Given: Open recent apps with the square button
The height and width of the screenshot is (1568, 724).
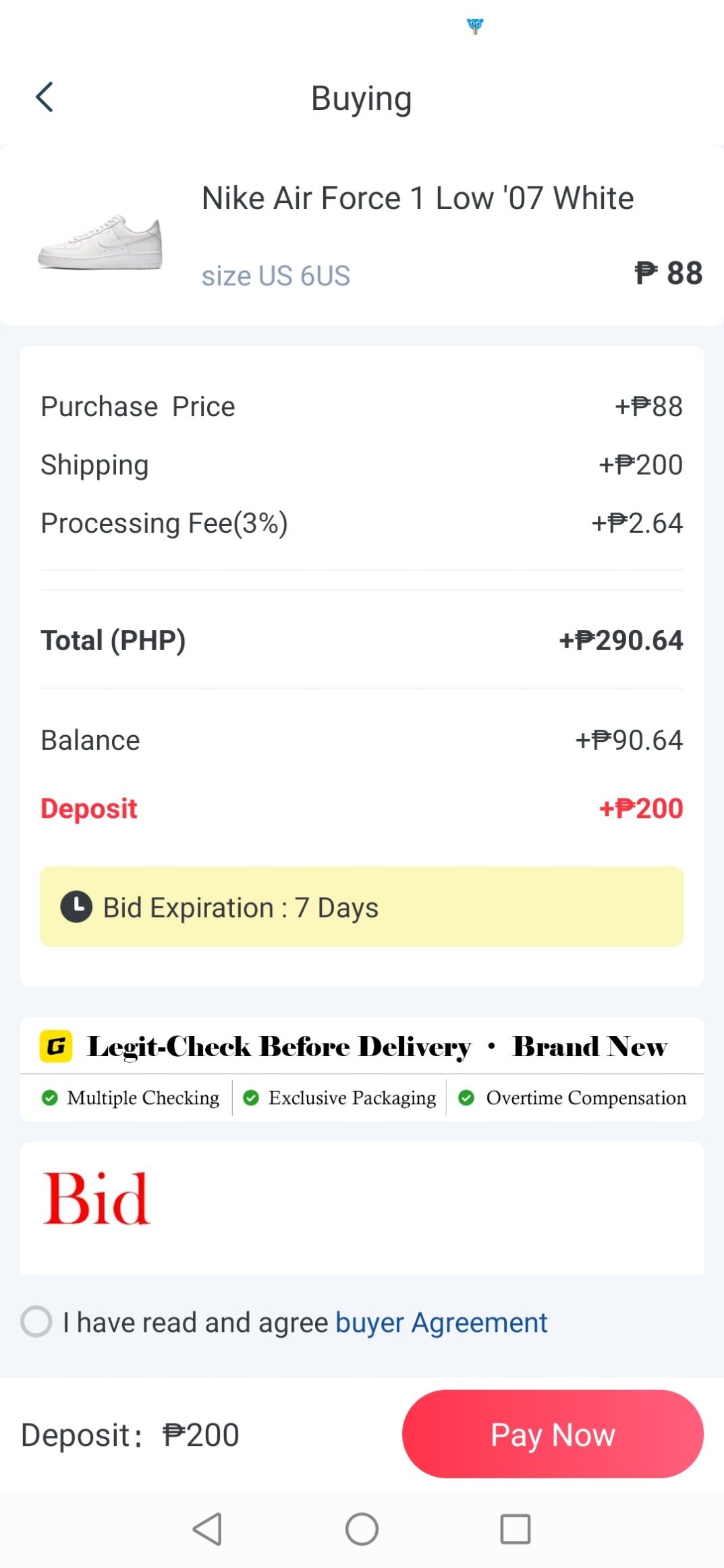Looking at the screenshot, I should pos(515,1529).
